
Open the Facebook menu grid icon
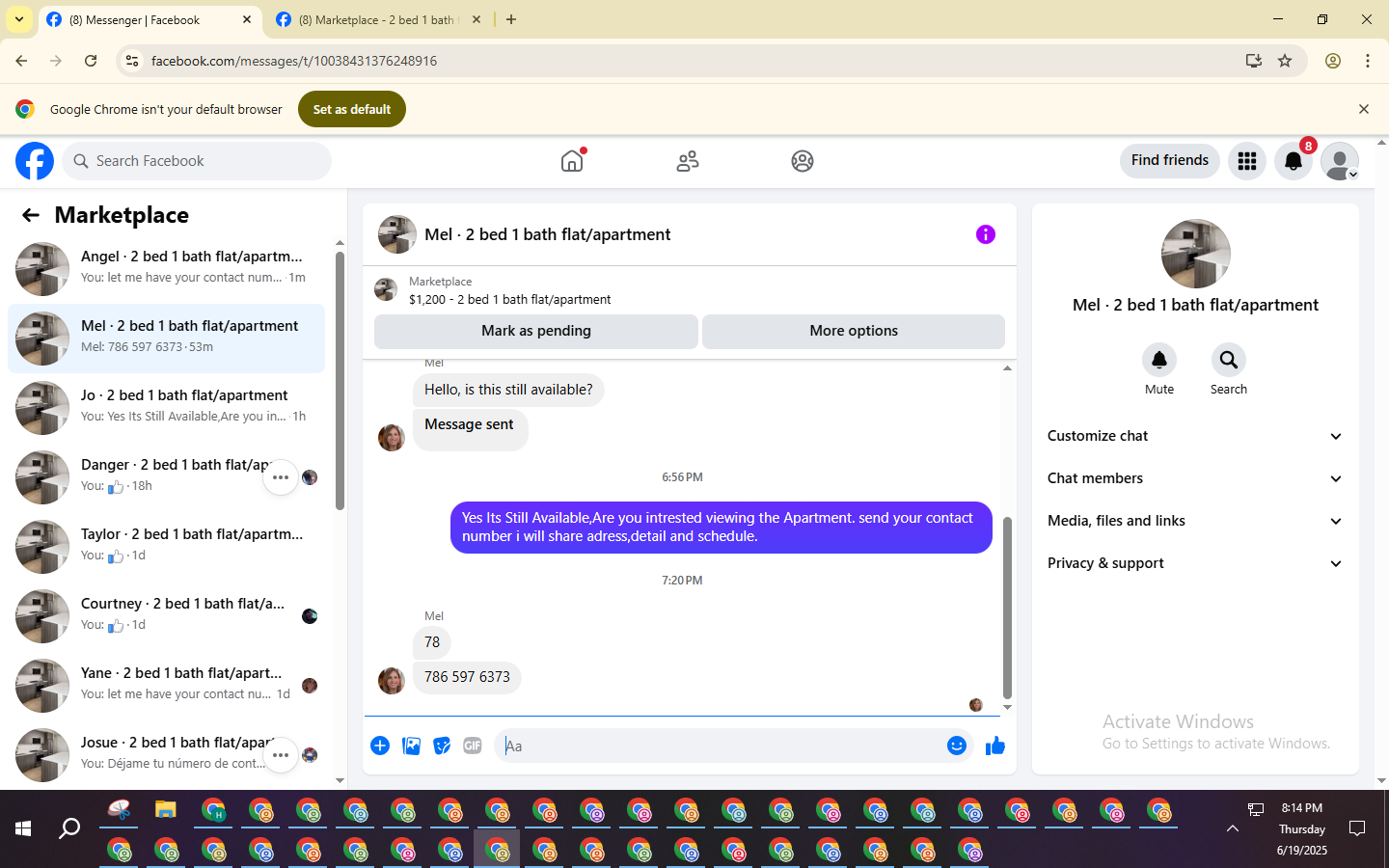[x=1247, y=161]
